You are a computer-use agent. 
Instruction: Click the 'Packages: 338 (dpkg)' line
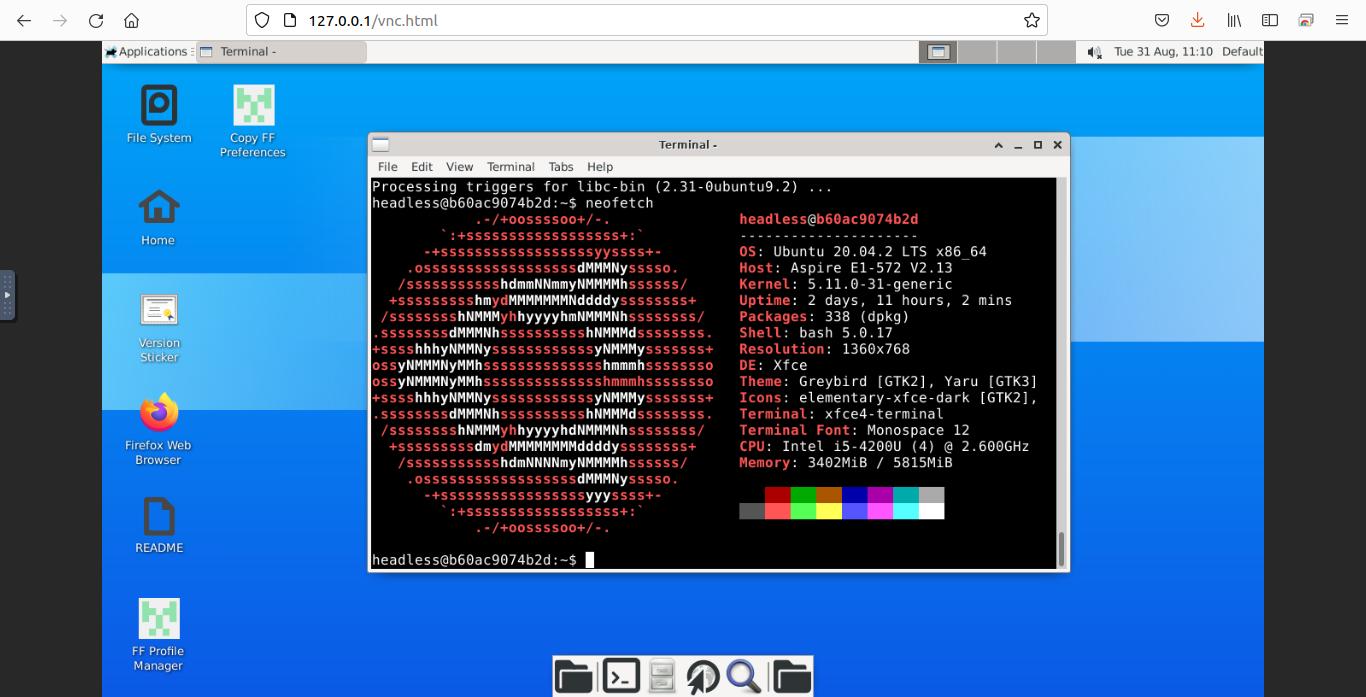pyautogui.click(x=824, y=316)
